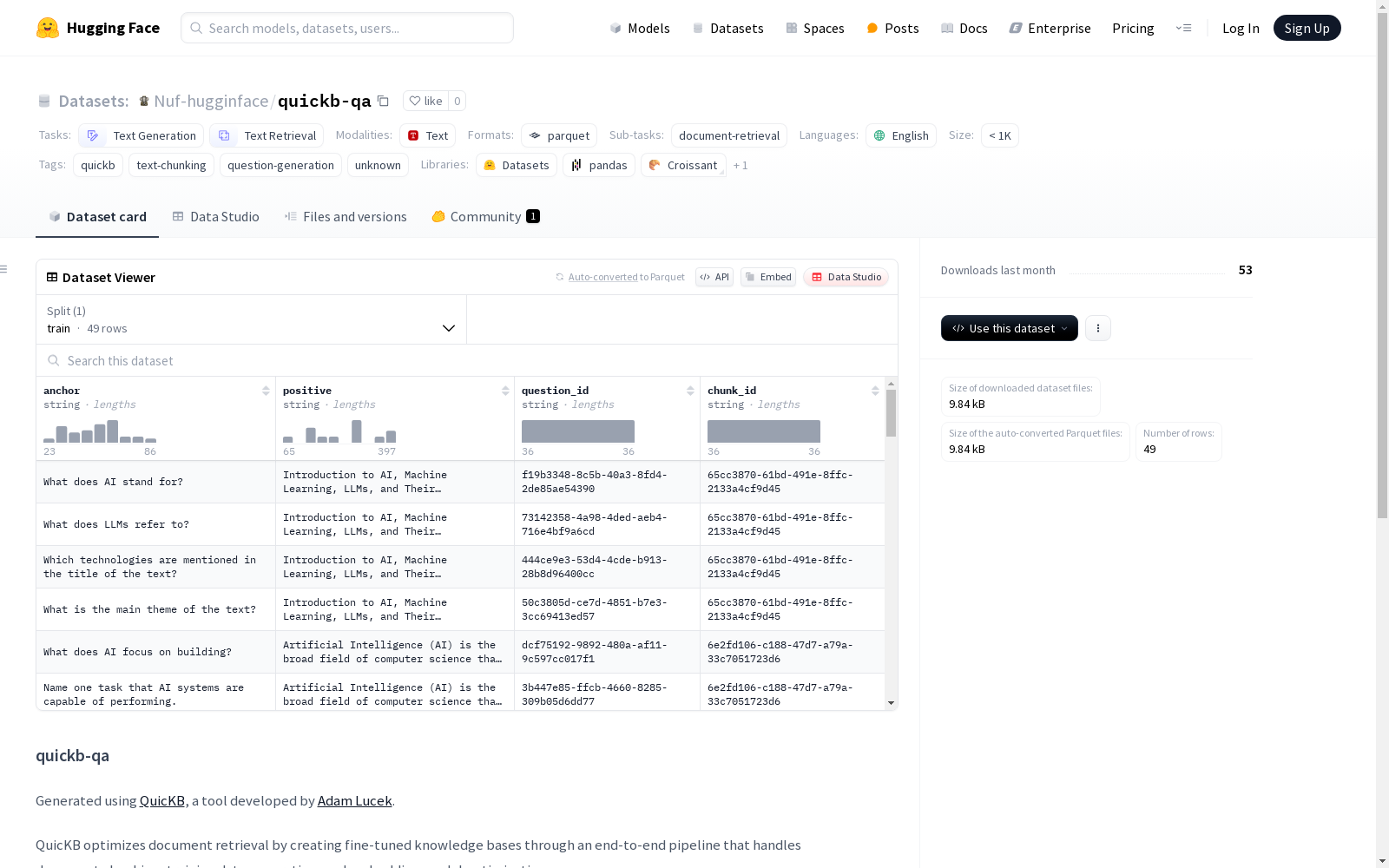Image resolution: width=1389 pixels, height=868 pixels.
Task: Copy dataset name with the copy icon
Action: coord(383,101)
